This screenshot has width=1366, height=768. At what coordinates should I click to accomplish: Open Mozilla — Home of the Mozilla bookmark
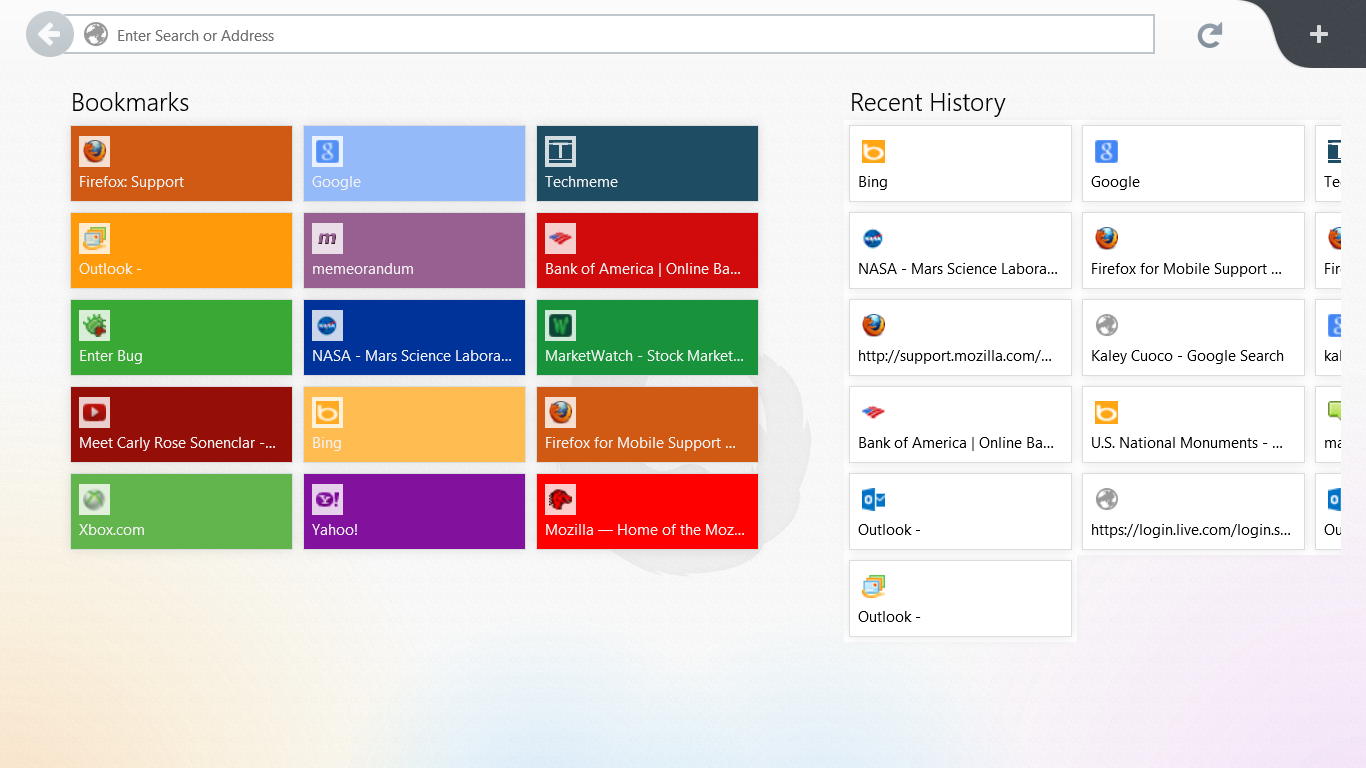click(647, 511)
